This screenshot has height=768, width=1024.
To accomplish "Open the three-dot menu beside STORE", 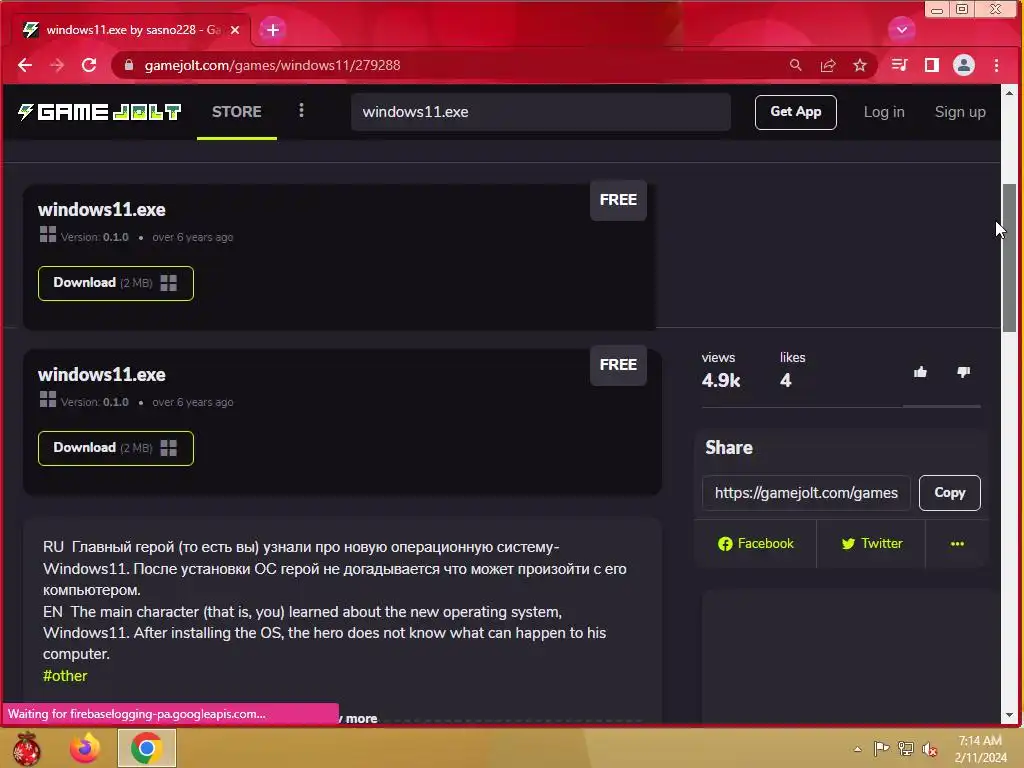I will [x=301, y=110].
